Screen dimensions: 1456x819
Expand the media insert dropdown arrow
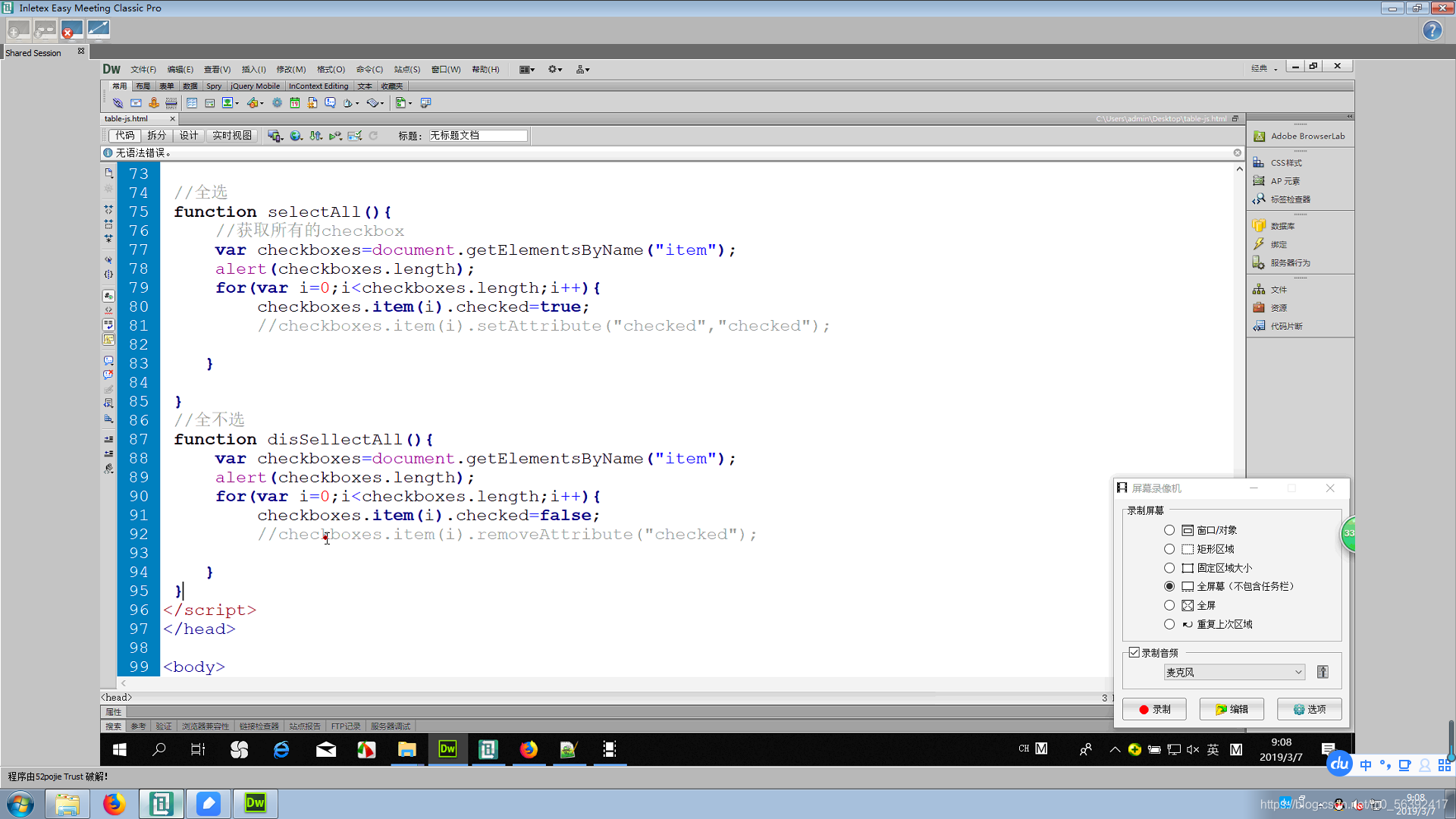tap(262, 103)
